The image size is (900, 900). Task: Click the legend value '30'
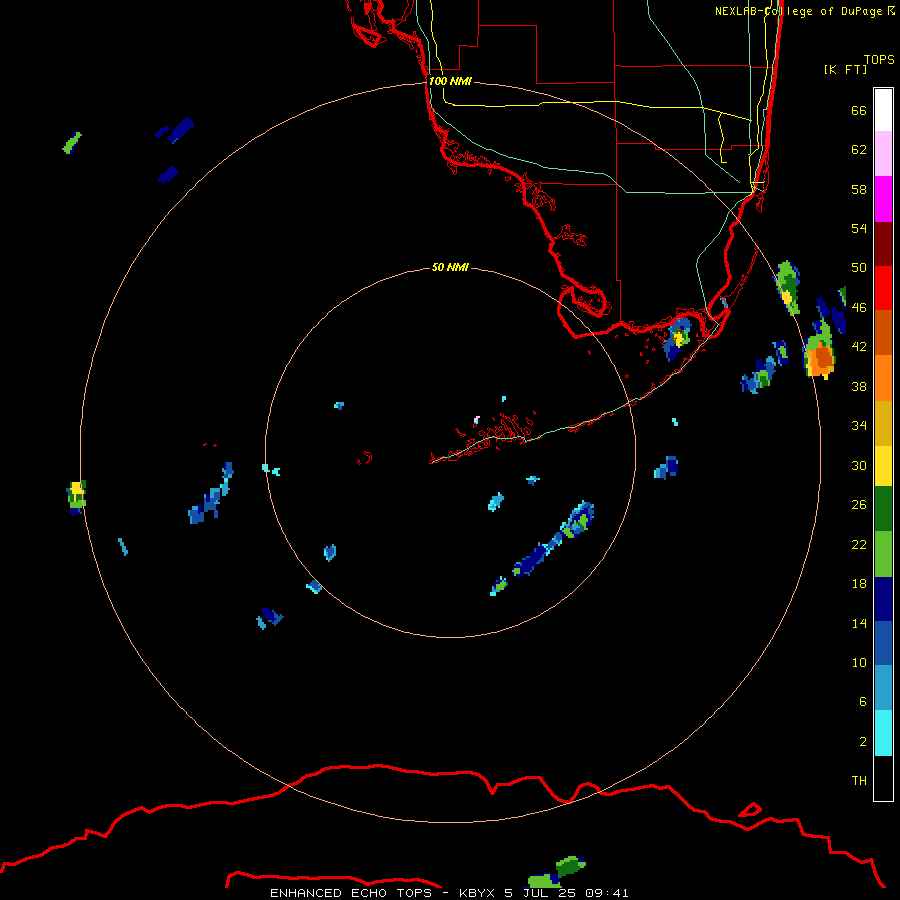[859, 465]
